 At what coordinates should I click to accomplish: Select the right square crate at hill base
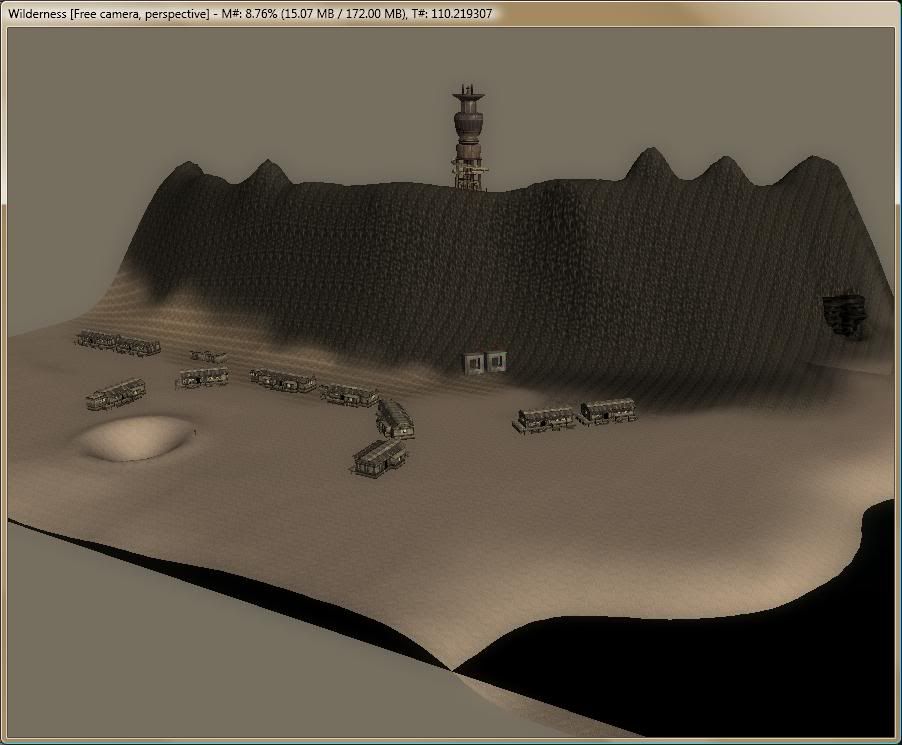pos(495,361)
